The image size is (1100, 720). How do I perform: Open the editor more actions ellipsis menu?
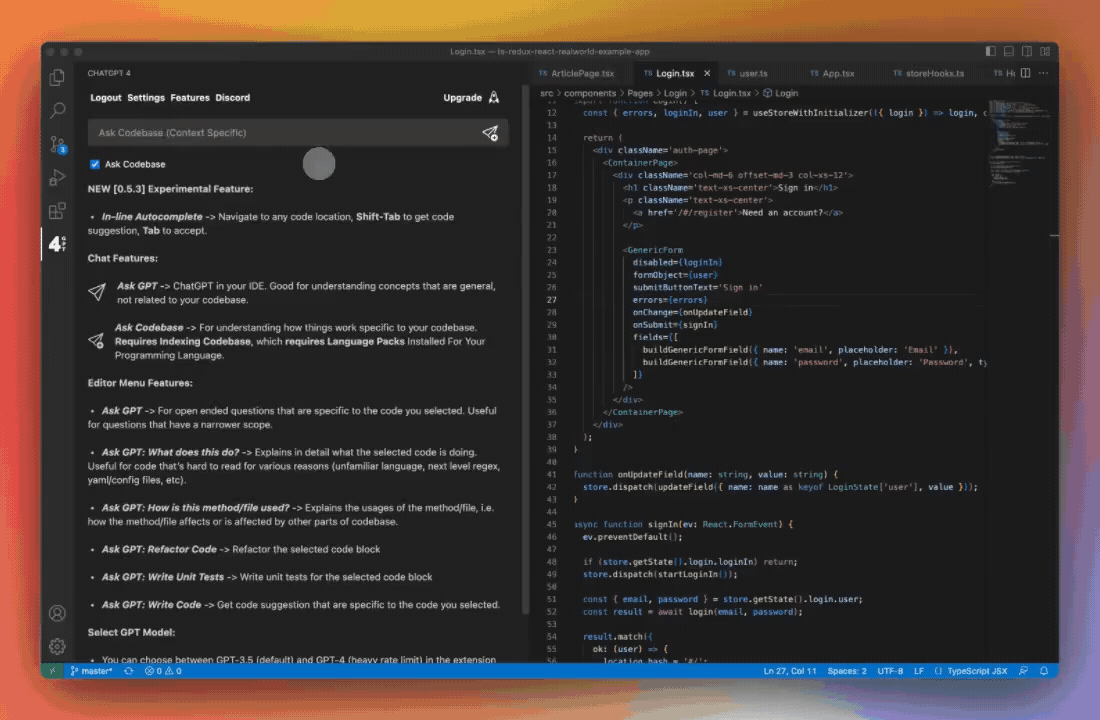click(1043, 73)
